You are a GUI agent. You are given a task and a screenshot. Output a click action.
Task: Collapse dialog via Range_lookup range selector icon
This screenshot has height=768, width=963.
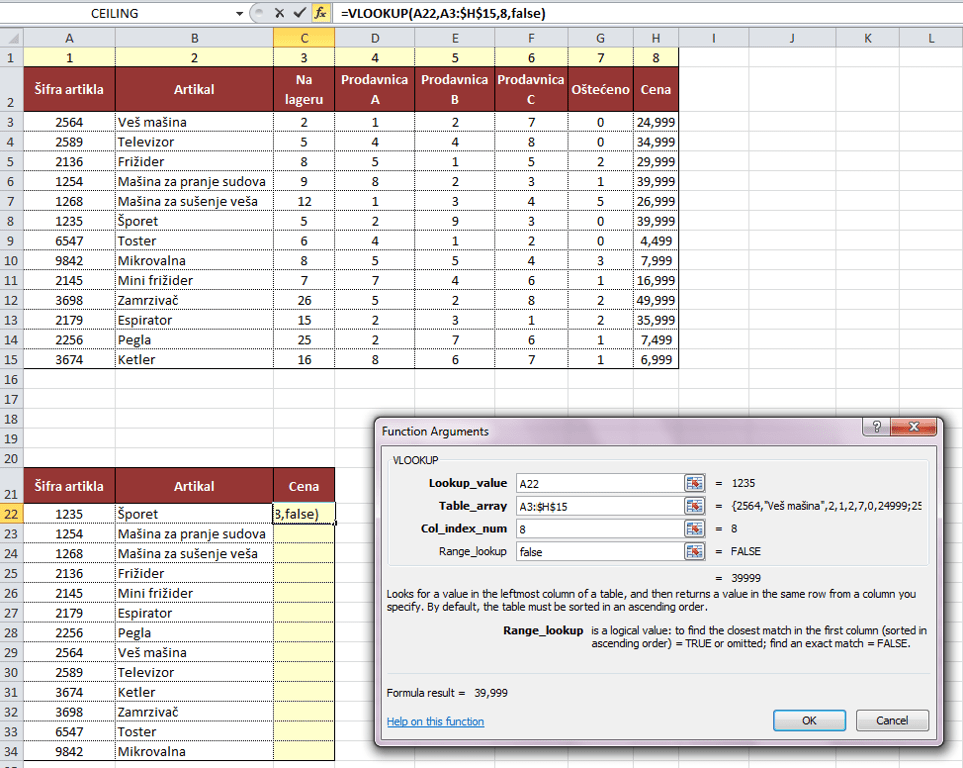pyautogui.click(x=694, y=552)
